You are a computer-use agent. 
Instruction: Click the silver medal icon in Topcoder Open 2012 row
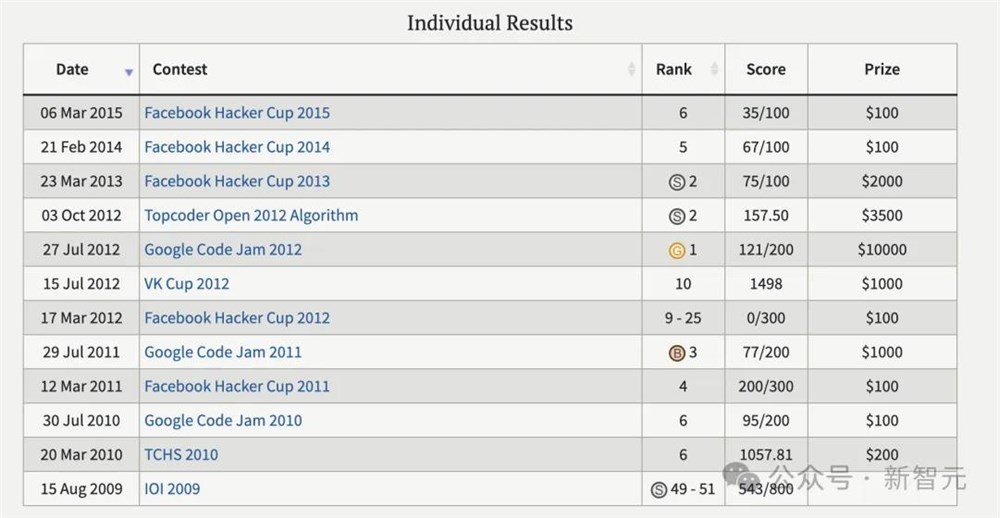676,216
